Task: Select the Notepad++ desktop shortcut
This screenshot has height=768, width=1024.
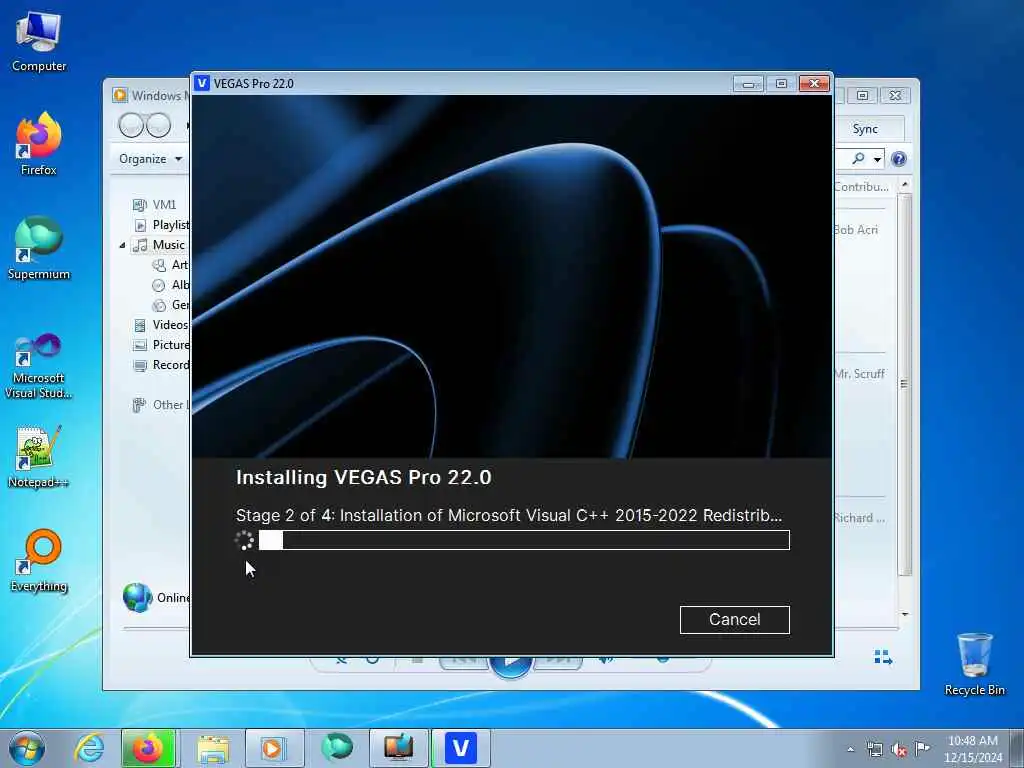Action: click(x=39, y=456)
